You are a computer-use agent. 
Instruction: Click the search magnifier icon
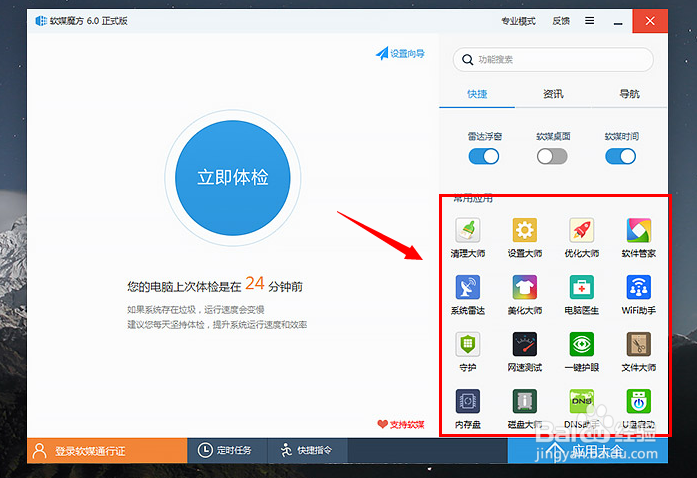467,60
